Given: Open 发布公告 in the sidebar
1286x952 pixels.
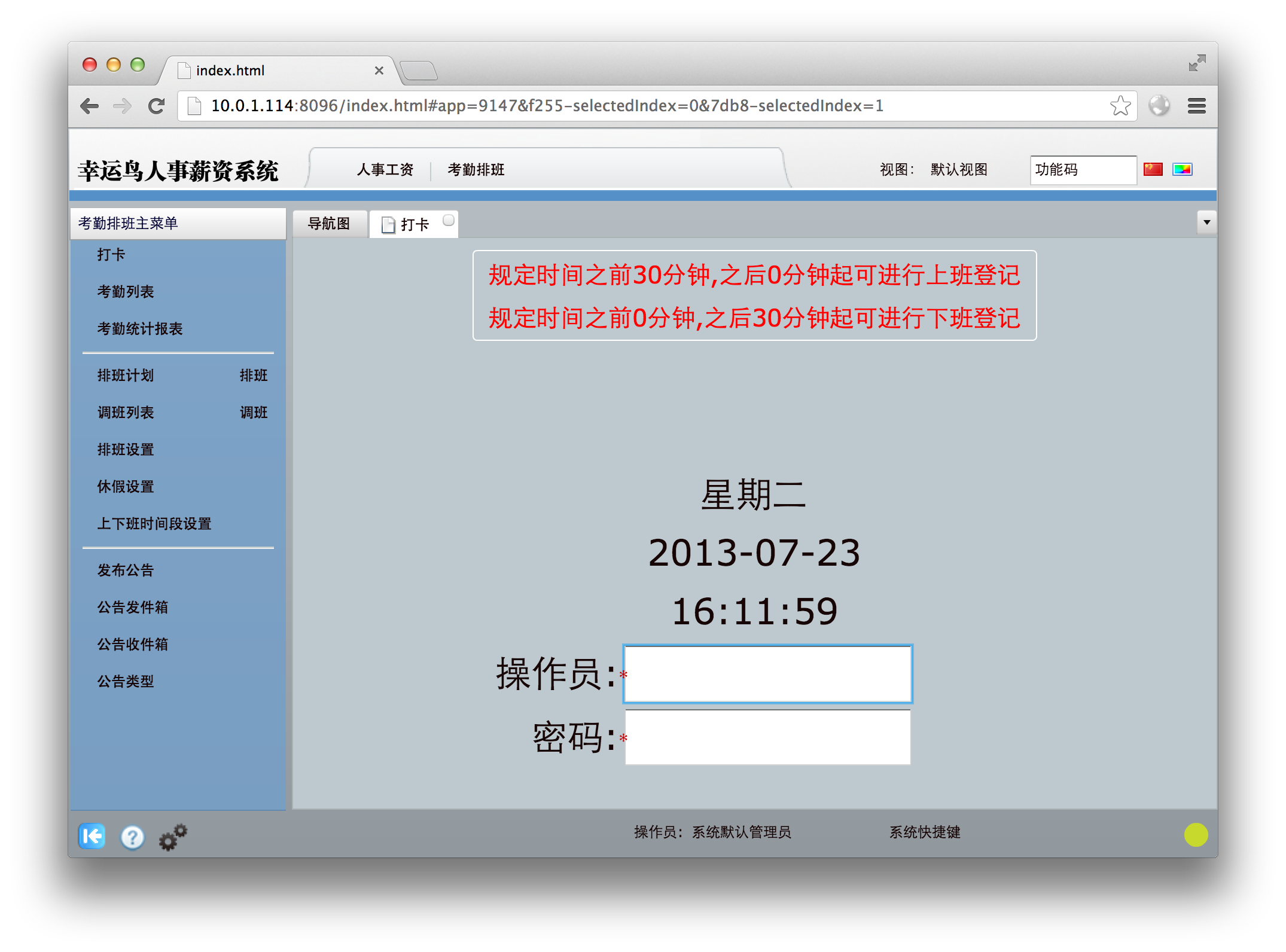Looking at the screenshot, I should (x=126, y=570).
